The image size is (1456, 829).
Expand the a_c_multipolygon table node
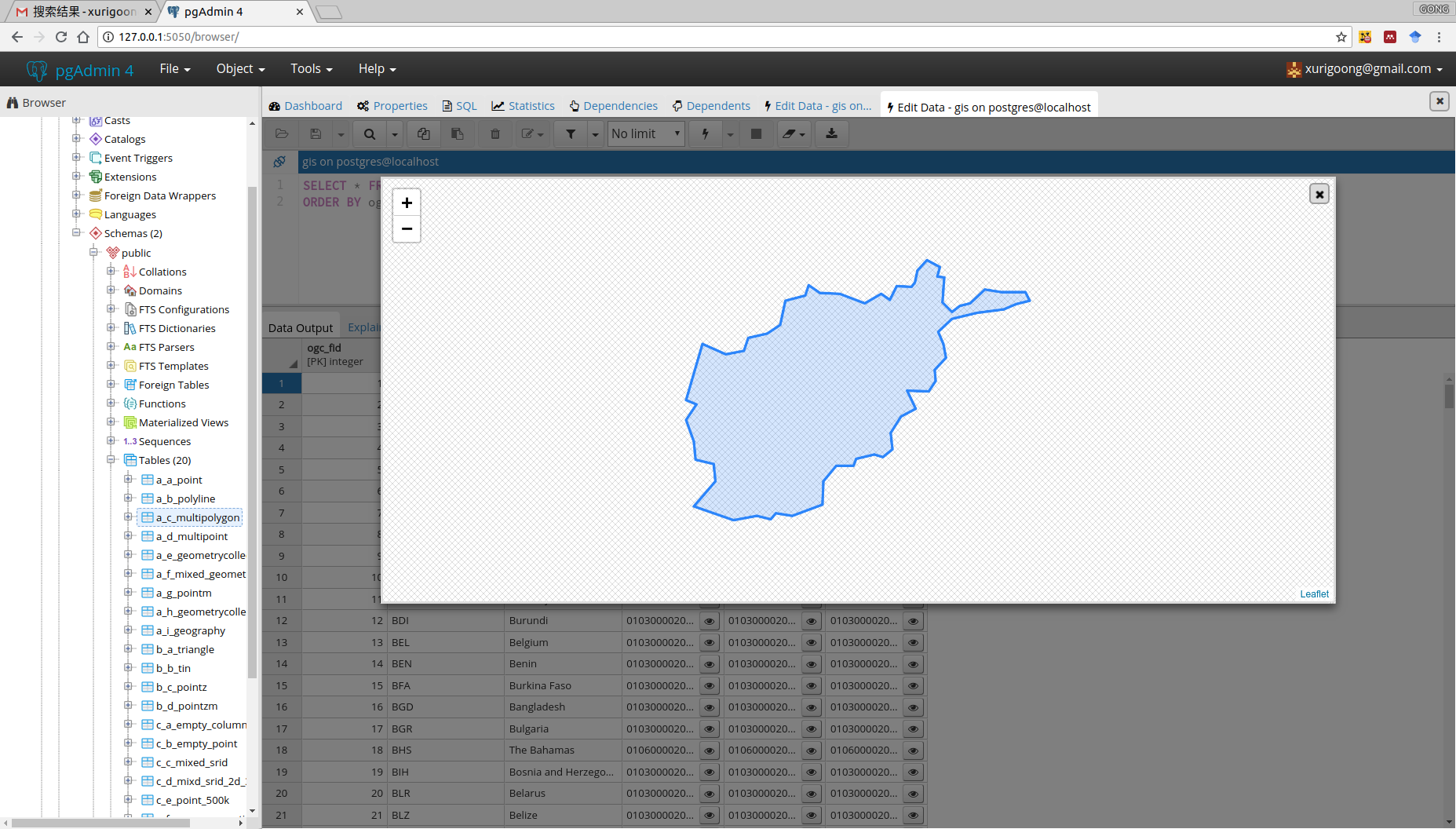tap(128, 517)
